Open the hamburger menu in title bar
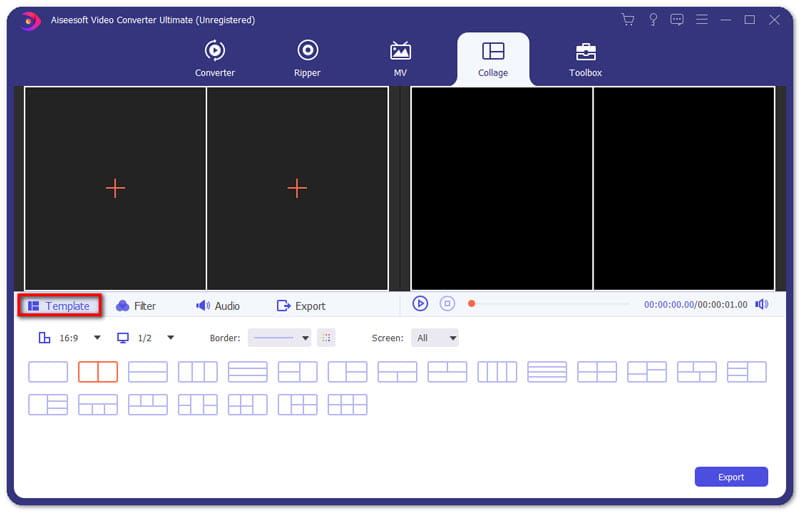The image size is (800, 512). [702, 19]
